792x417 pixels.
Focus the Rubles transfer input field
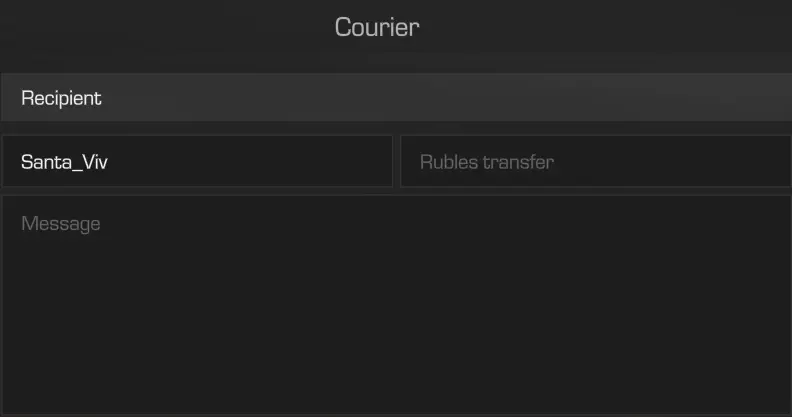(596, 162)
